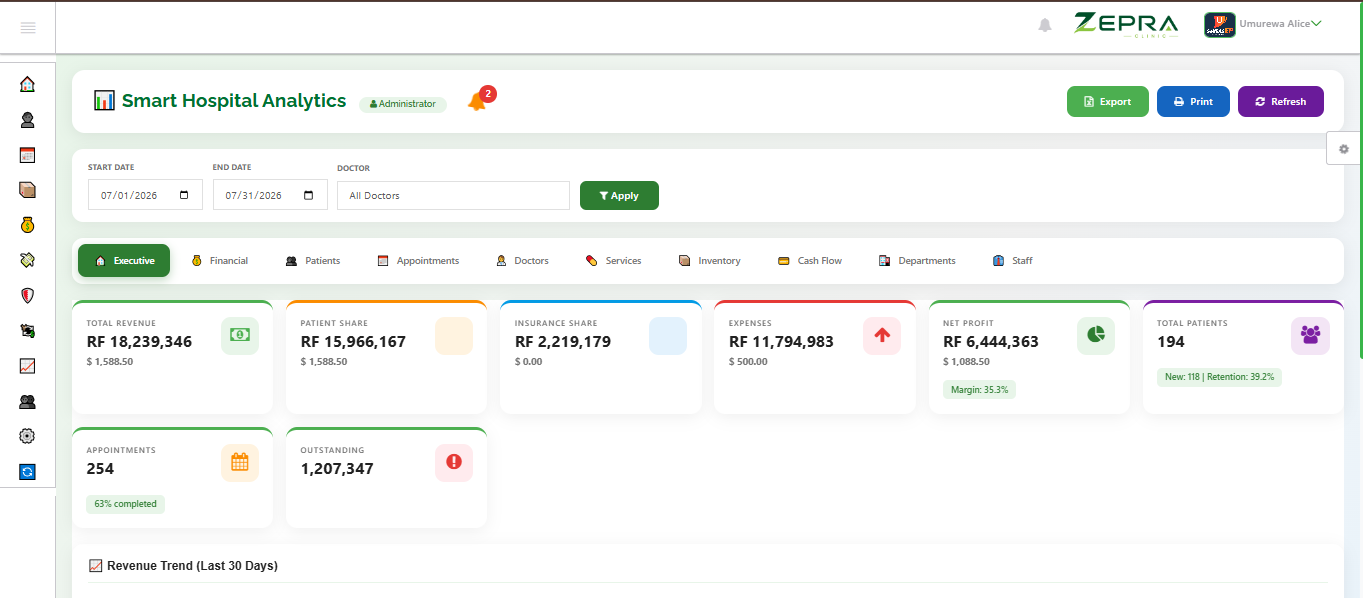Switch to the Staff tab
The image size is (1363, 598).
[1012, 260]
